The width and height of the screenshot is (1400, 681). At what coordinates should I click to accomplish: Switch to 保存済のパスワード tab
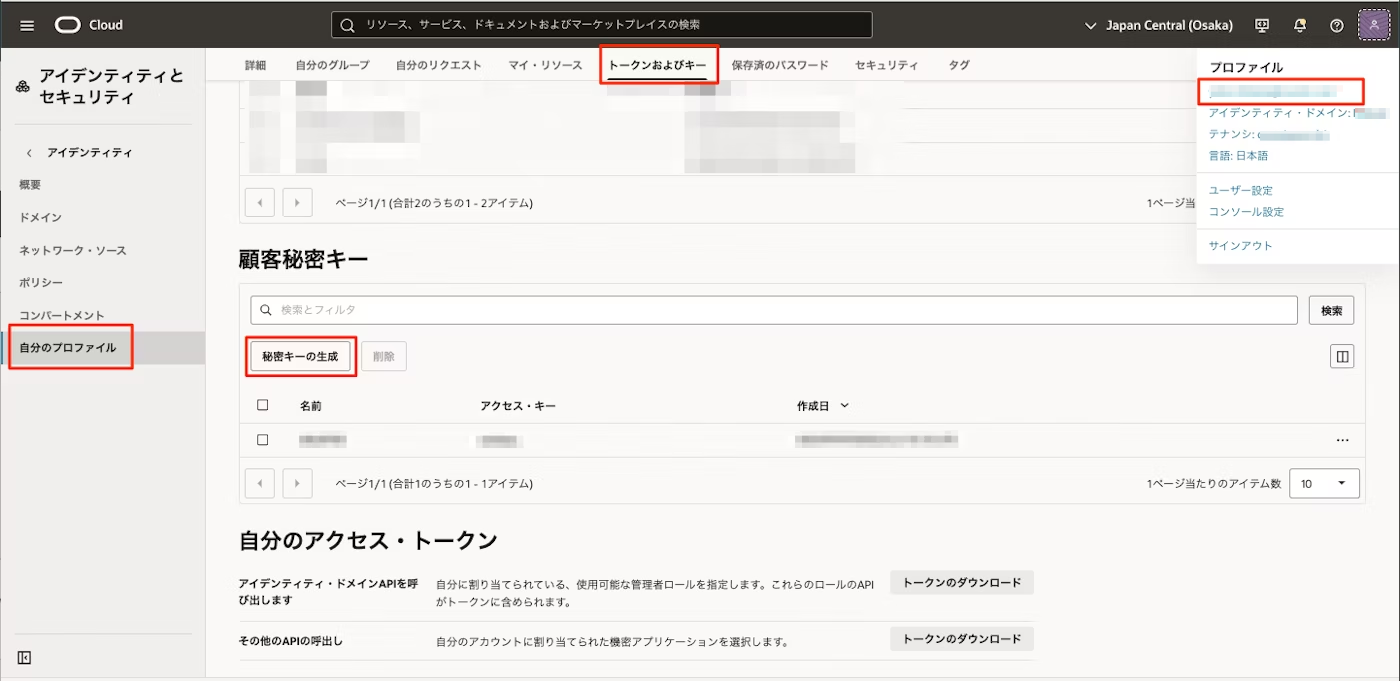point(780,65)
